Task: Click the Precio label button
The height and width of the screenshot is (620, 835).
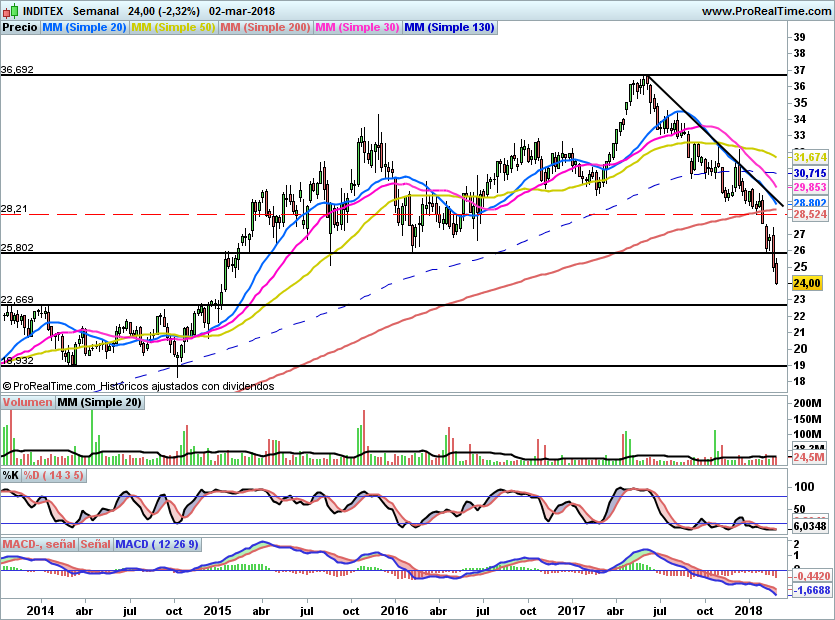Action: (20, 28)
